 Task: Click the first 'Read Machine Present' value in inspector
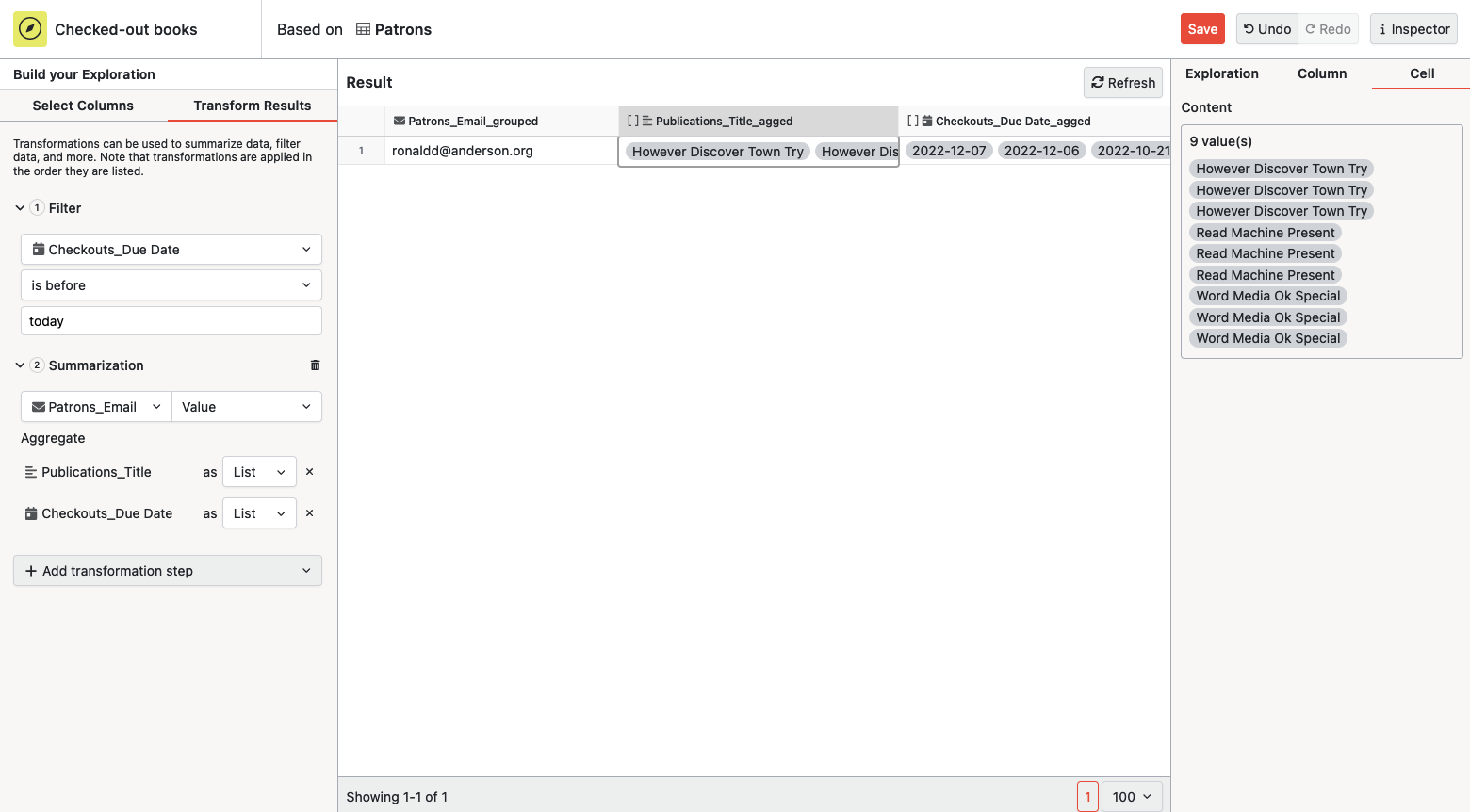(1266, 233)
